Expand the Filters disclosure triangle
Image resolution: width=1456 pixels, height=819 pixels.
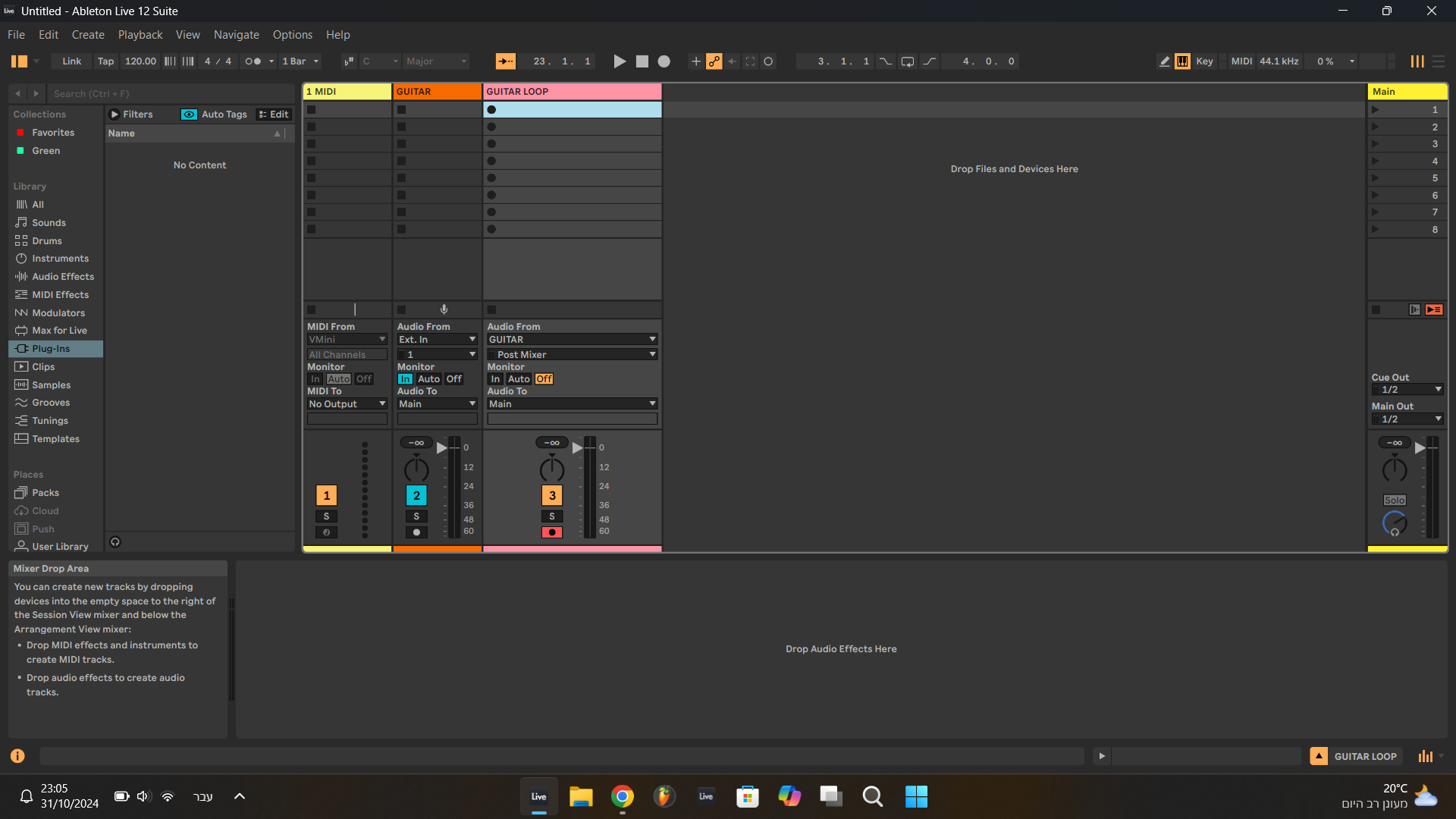tap(115, 115)
